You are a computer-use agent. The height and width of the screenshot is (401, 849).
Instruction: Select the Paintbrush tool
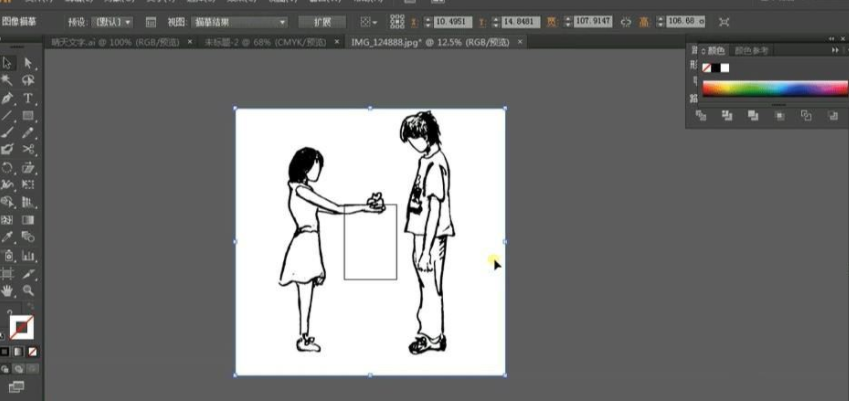pyautogui.click(x=7, y=133)
